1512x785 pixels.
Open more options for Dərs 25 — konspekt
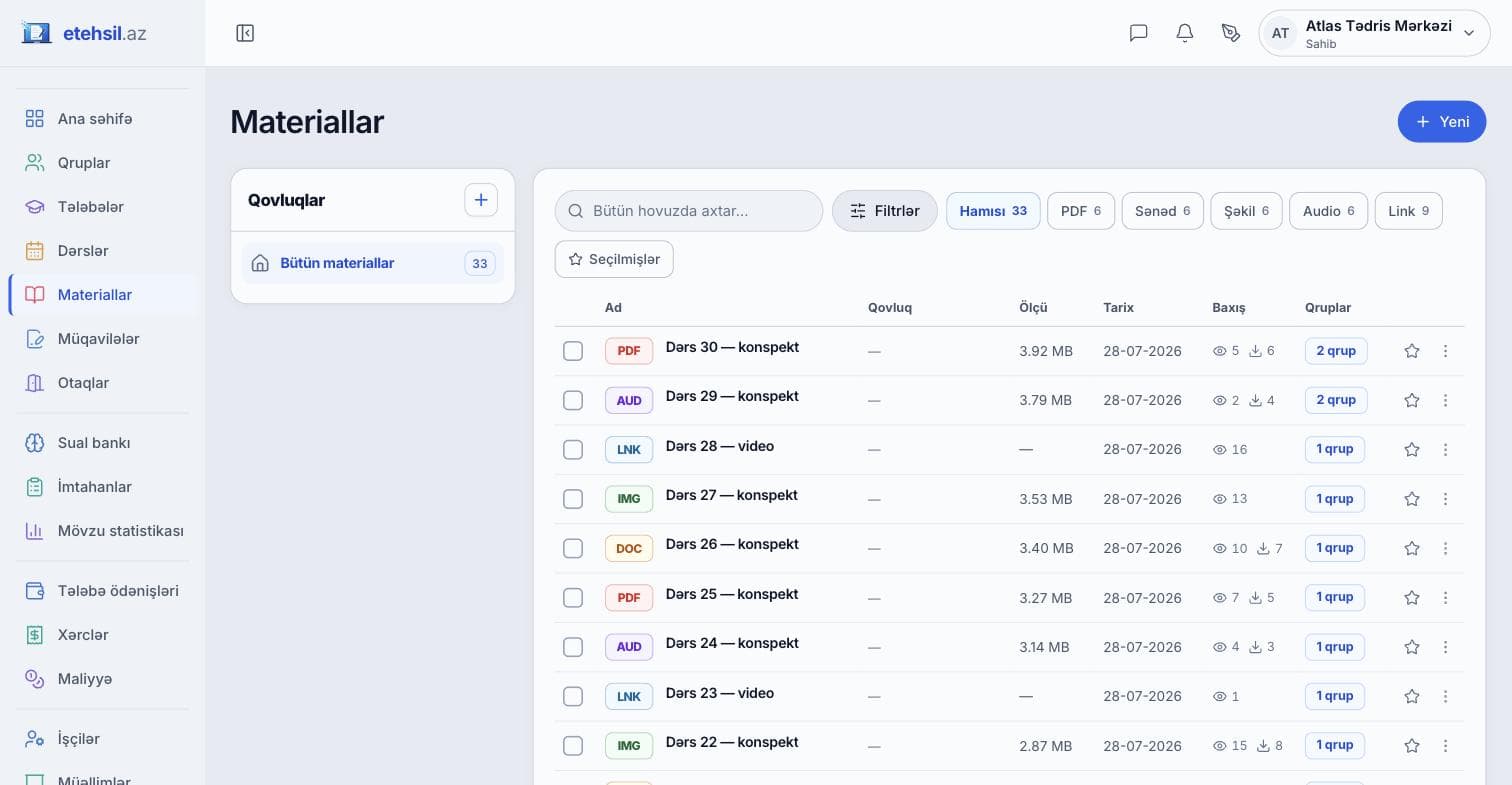(1445, 598)
